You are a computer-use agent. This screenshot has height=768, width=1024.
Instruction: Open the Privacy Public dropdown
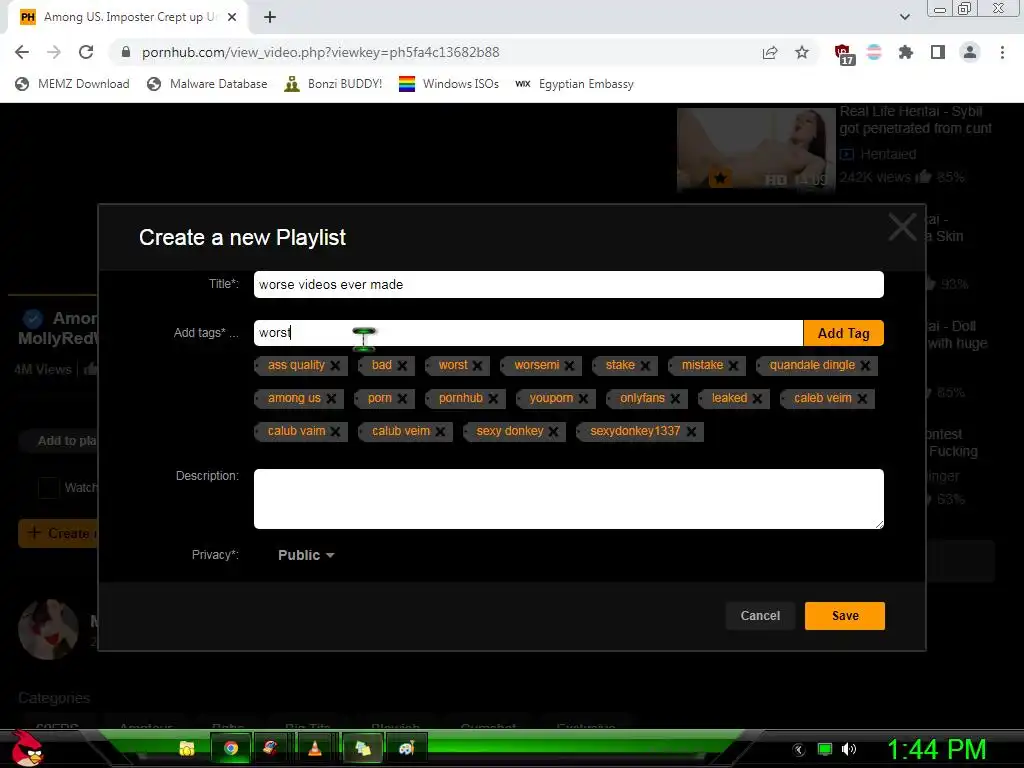(x=306, y=555)
